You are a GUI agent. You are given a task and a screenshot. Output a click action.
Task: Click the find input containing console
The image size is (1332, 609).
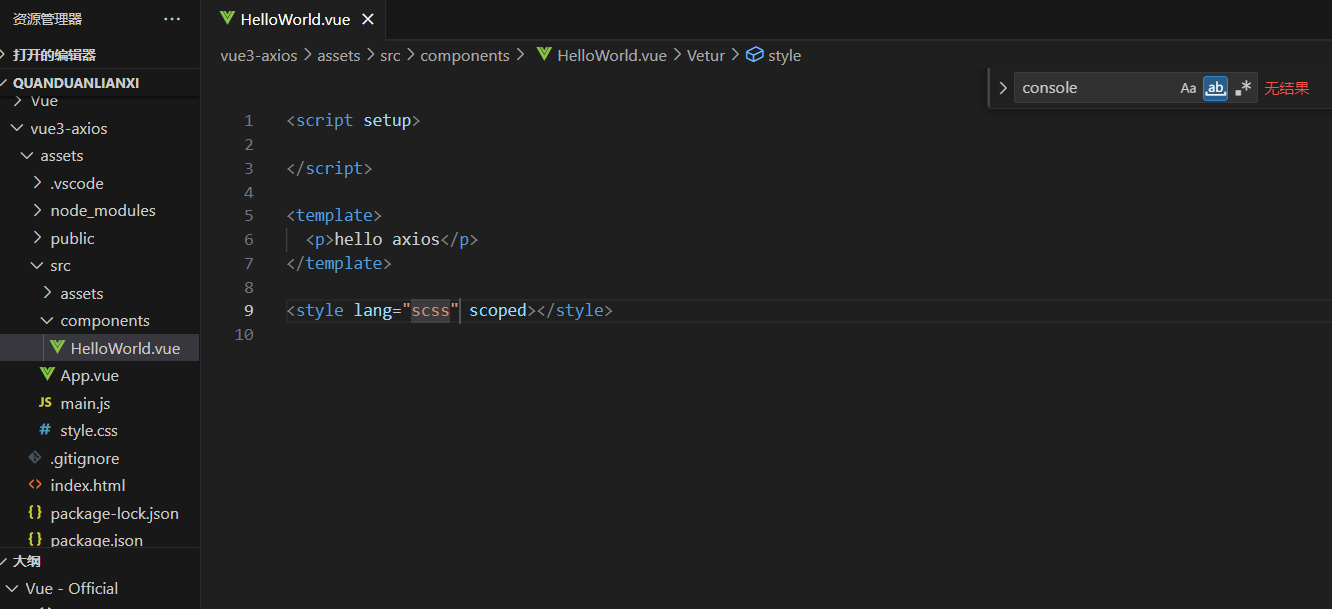[1095, 88]
